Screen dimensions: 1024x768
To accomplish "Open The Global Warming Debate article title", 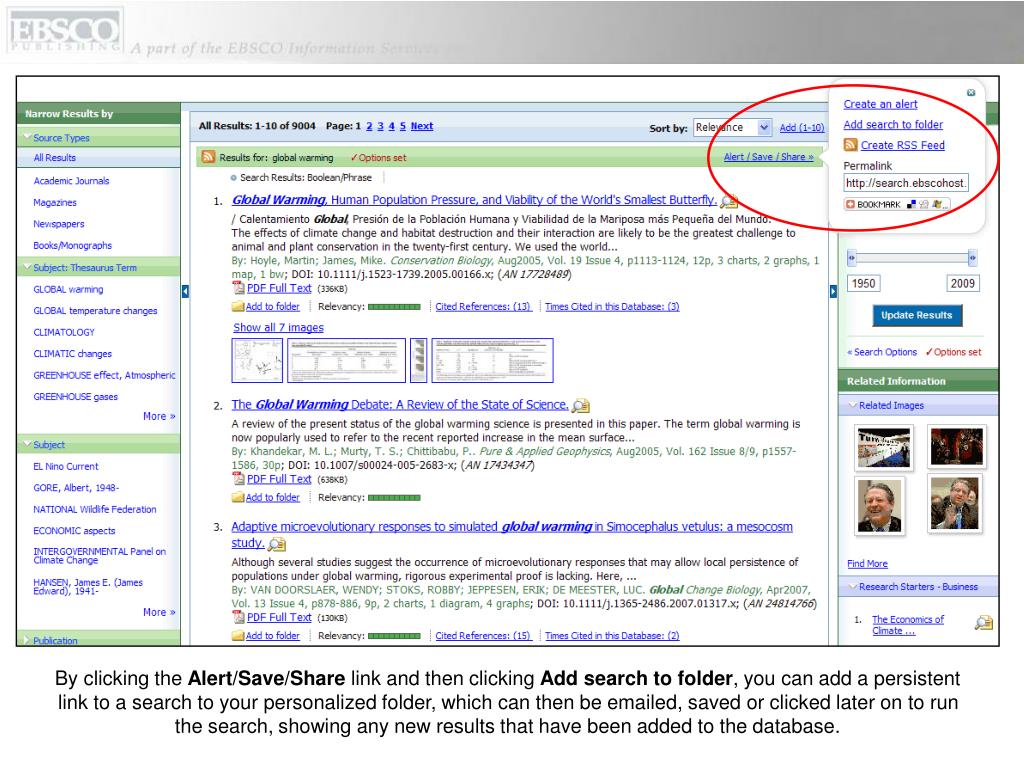I will 400,405.
